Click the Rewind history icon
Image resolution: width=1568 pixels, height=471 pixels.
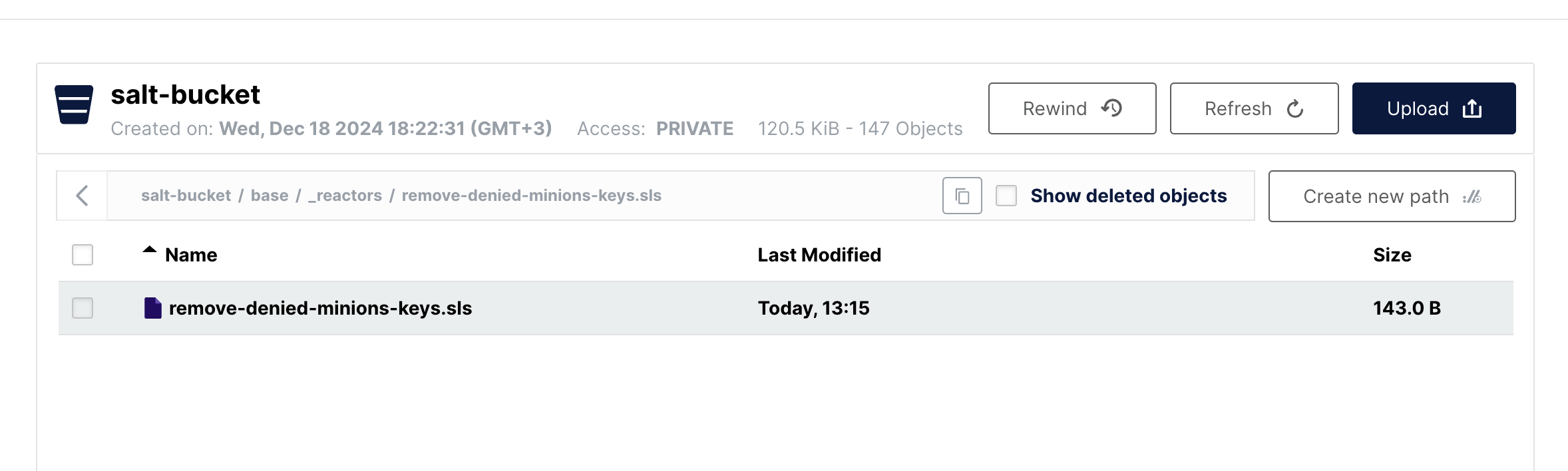(x=1111, y=108)
